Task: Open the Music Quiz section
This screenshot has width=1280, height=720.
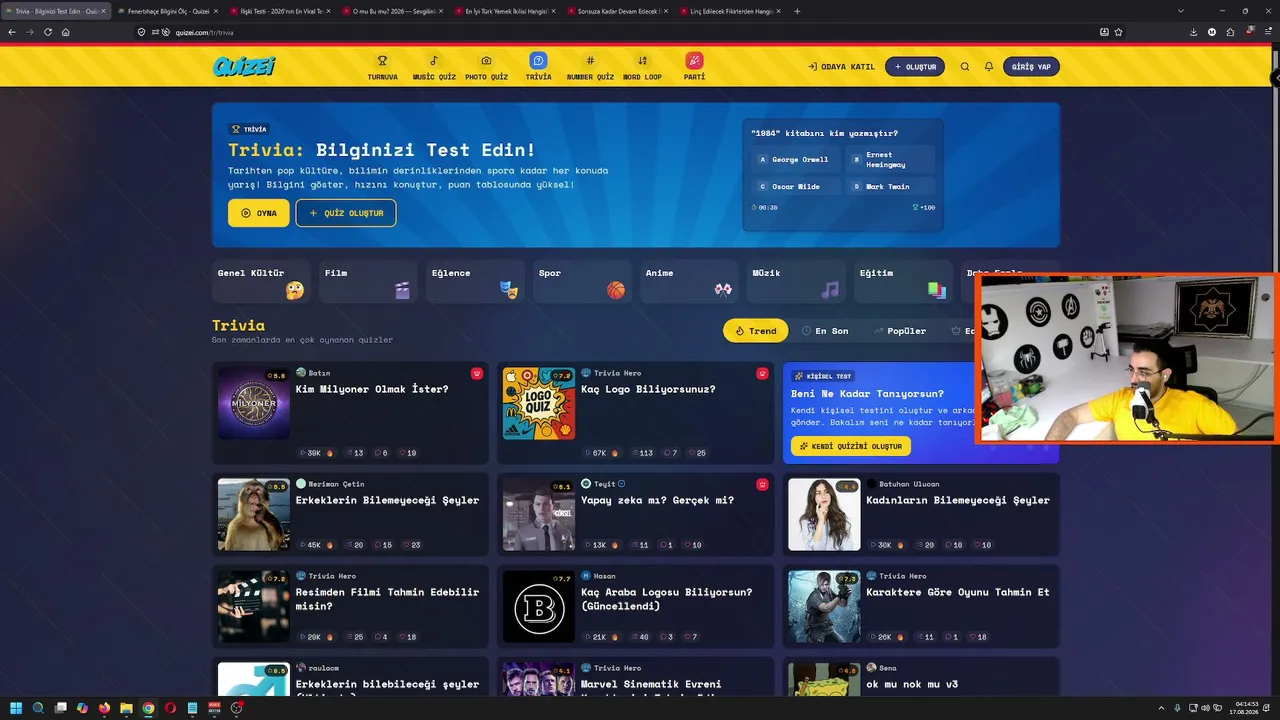Action: (x=434, y=67)
